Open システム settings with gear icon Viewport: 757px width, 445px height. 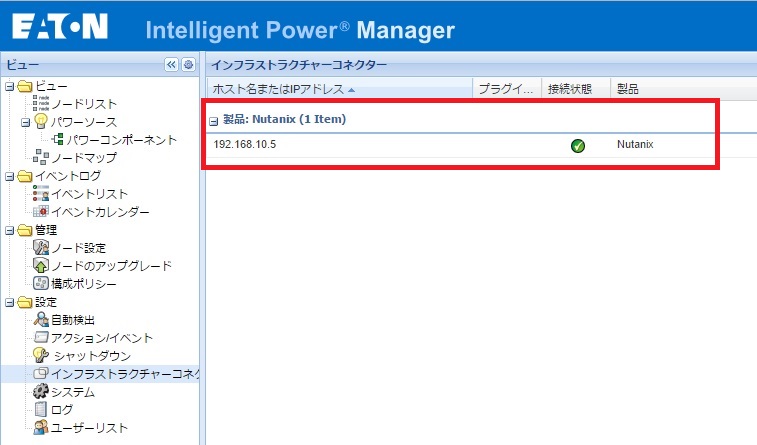point(72,392)
